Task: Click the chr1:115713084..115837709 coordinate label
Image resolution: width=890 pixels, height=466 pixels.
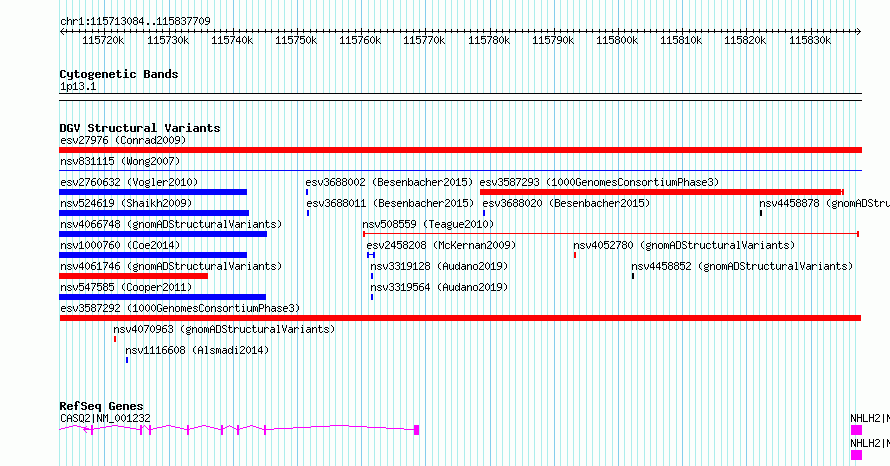Action: tap(135, 21)
